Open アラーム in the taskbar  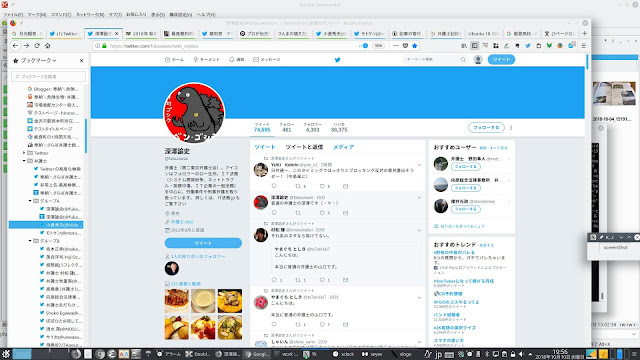tap(169, 354)
